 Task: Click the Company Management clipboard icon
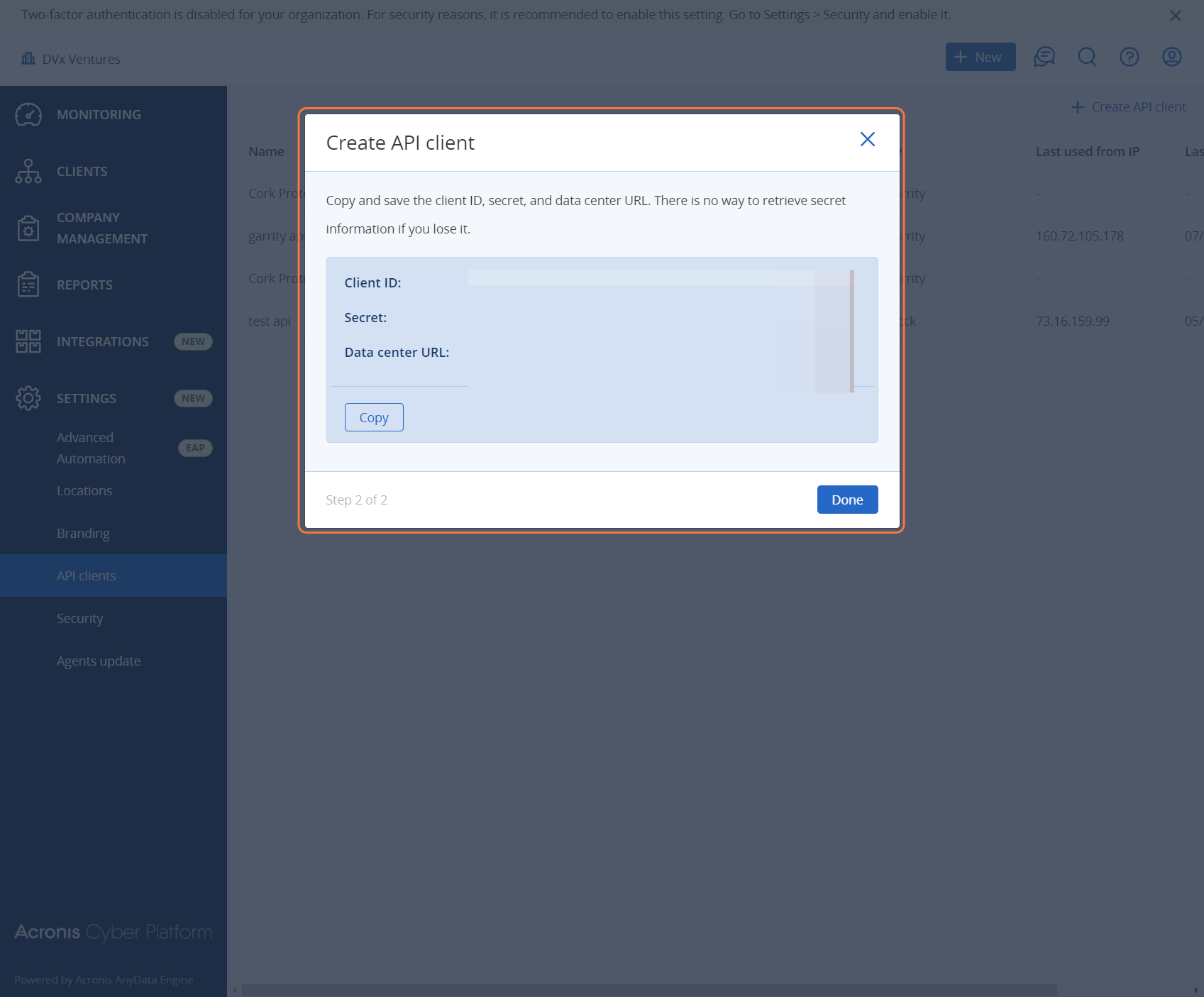tap(28, 228)
